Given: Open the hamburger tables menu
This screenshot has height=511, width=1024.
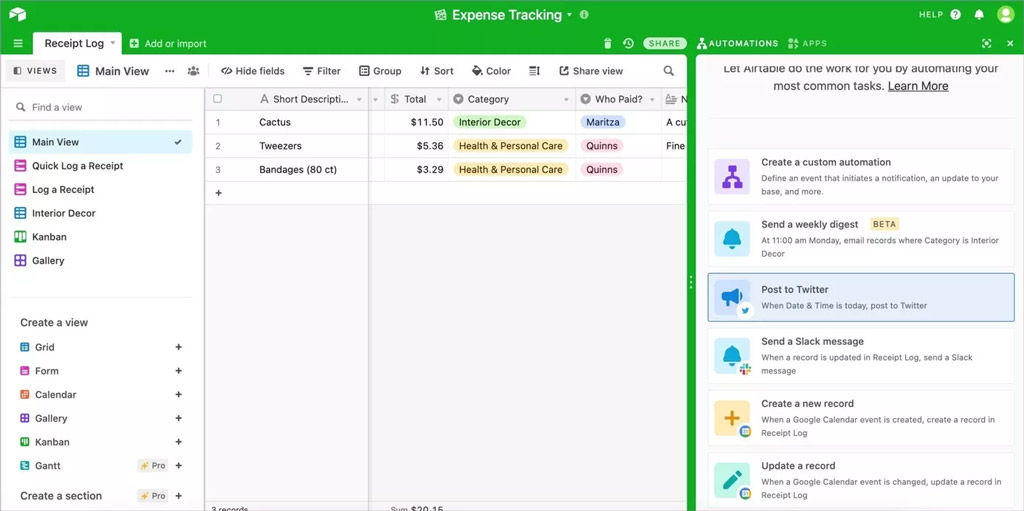Looking at the screenshot, I should (18, 44).
